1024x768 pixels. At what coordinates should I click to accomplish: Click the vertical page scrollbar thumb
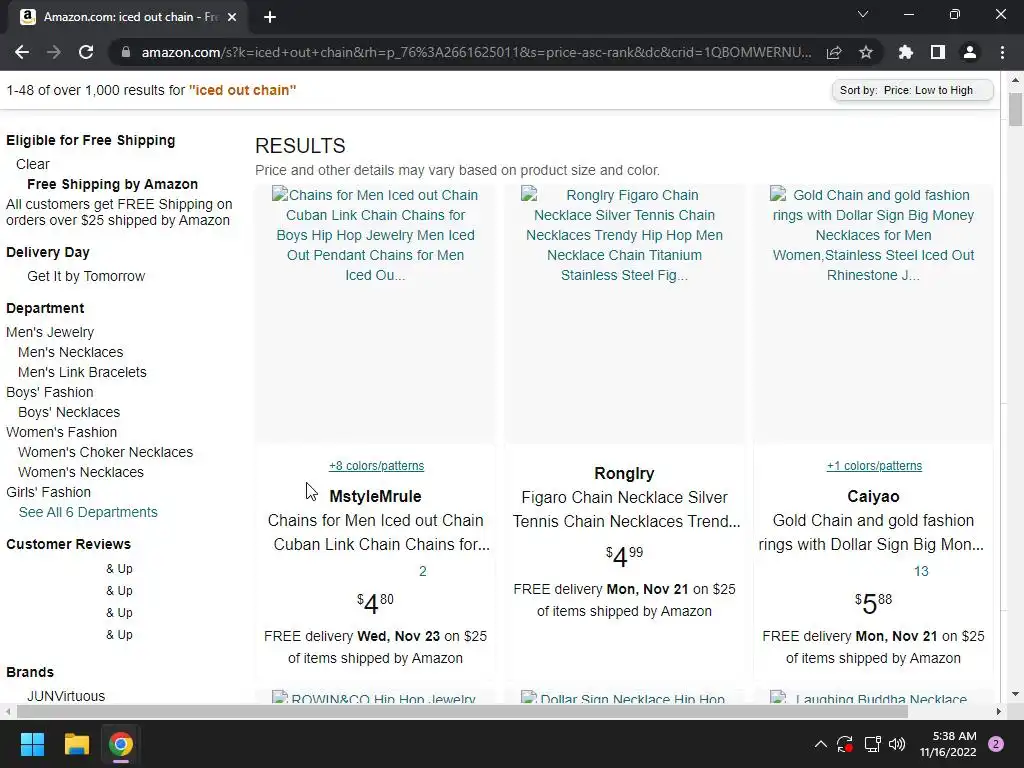point(1015,109)
